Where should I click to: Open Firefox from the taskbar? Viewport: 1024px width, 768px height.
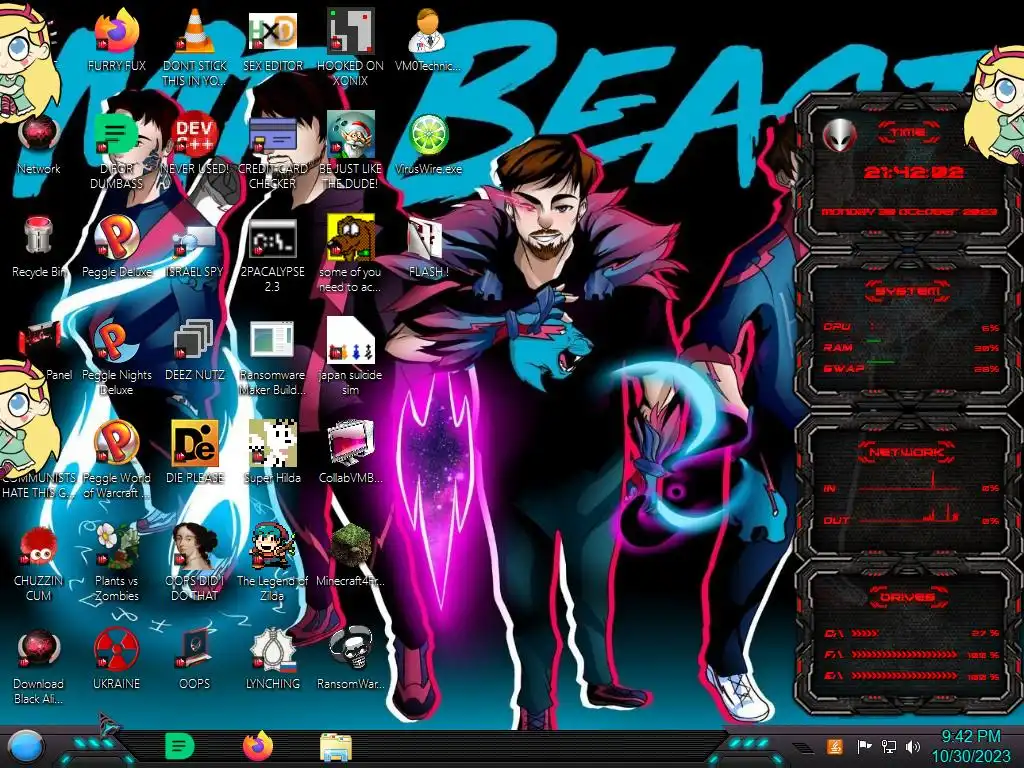[x=258, y=746]
